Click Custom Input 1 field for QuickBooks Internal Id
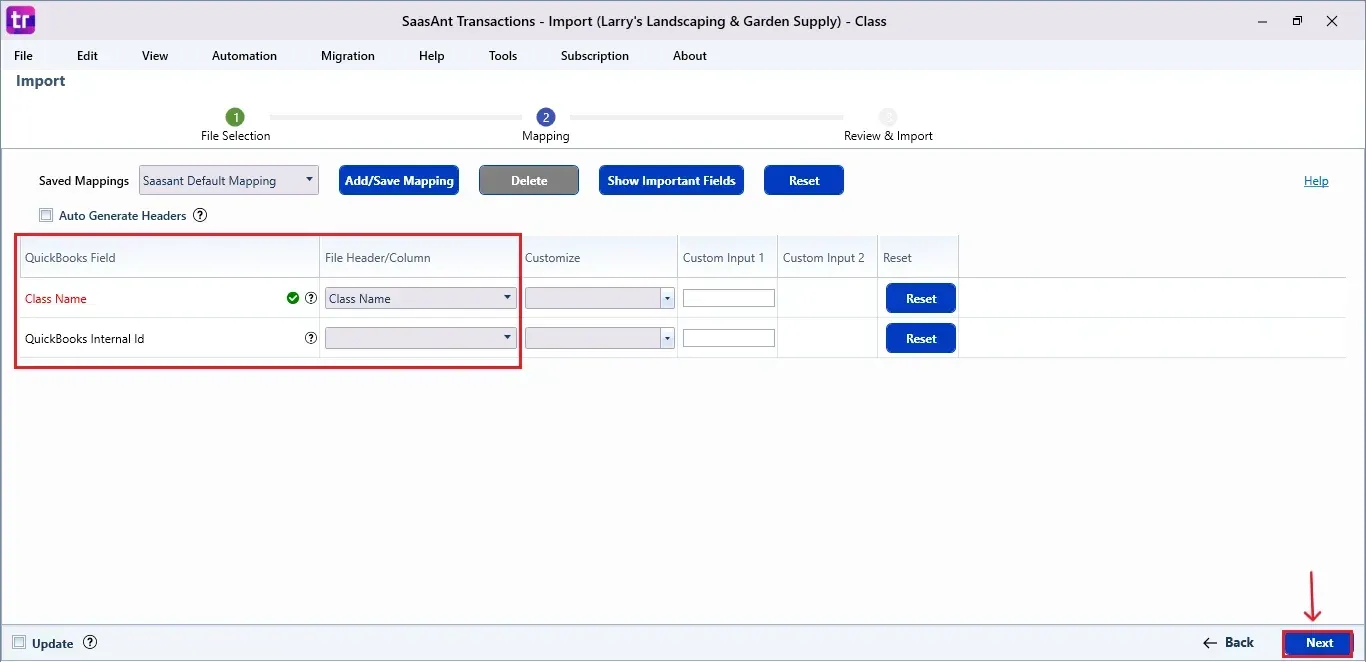This screenshot has width=1366, height=662. (729, 338)
